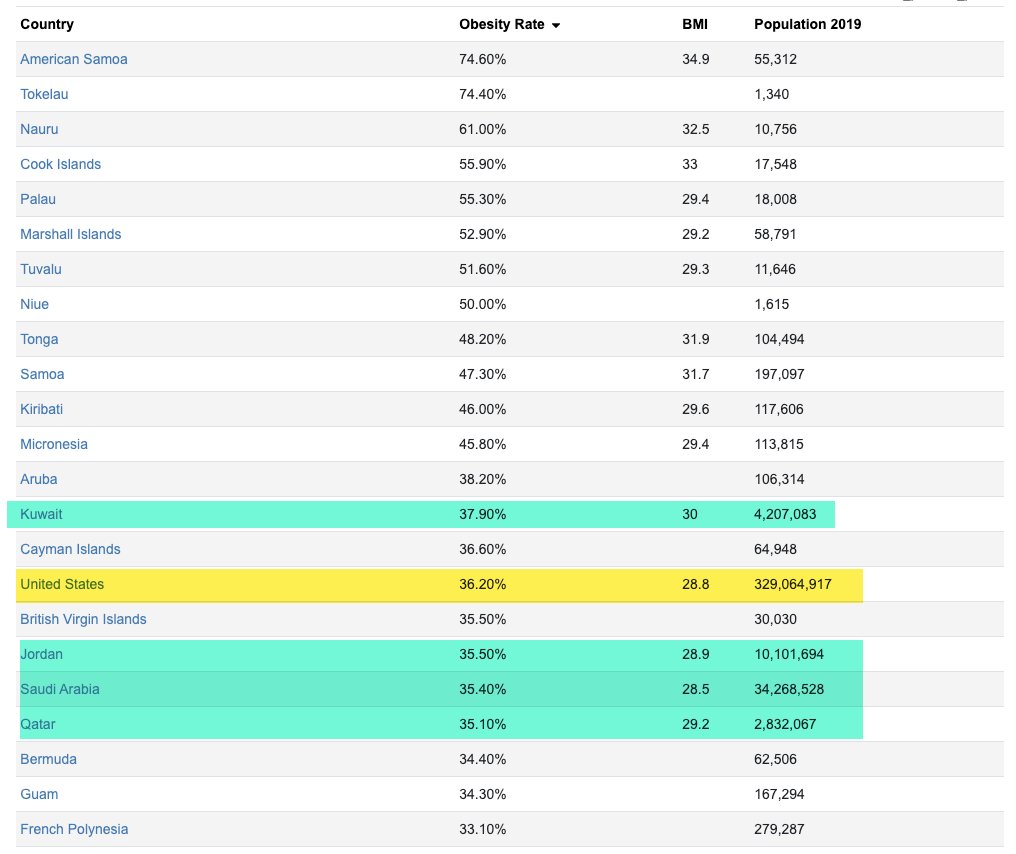The image size is (1016, 854).
Task: Select the 36.60% Cayman Islands rate
Action: [x=482, y=549]
